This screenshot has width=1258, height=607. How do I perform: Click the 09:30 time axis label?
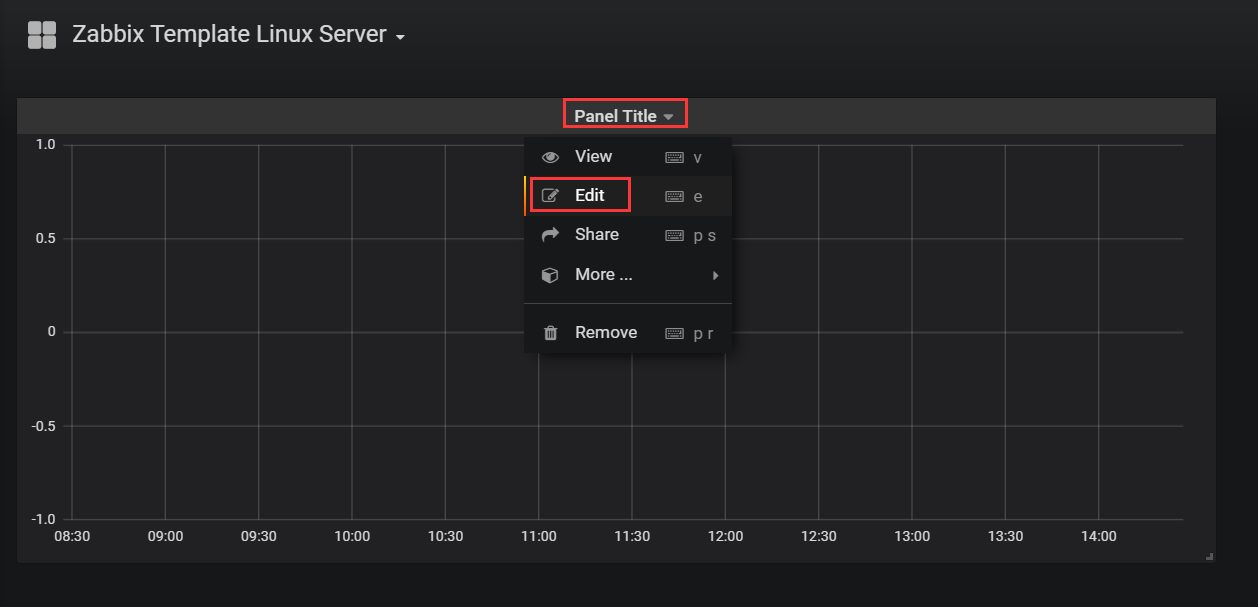coord(259,537)
